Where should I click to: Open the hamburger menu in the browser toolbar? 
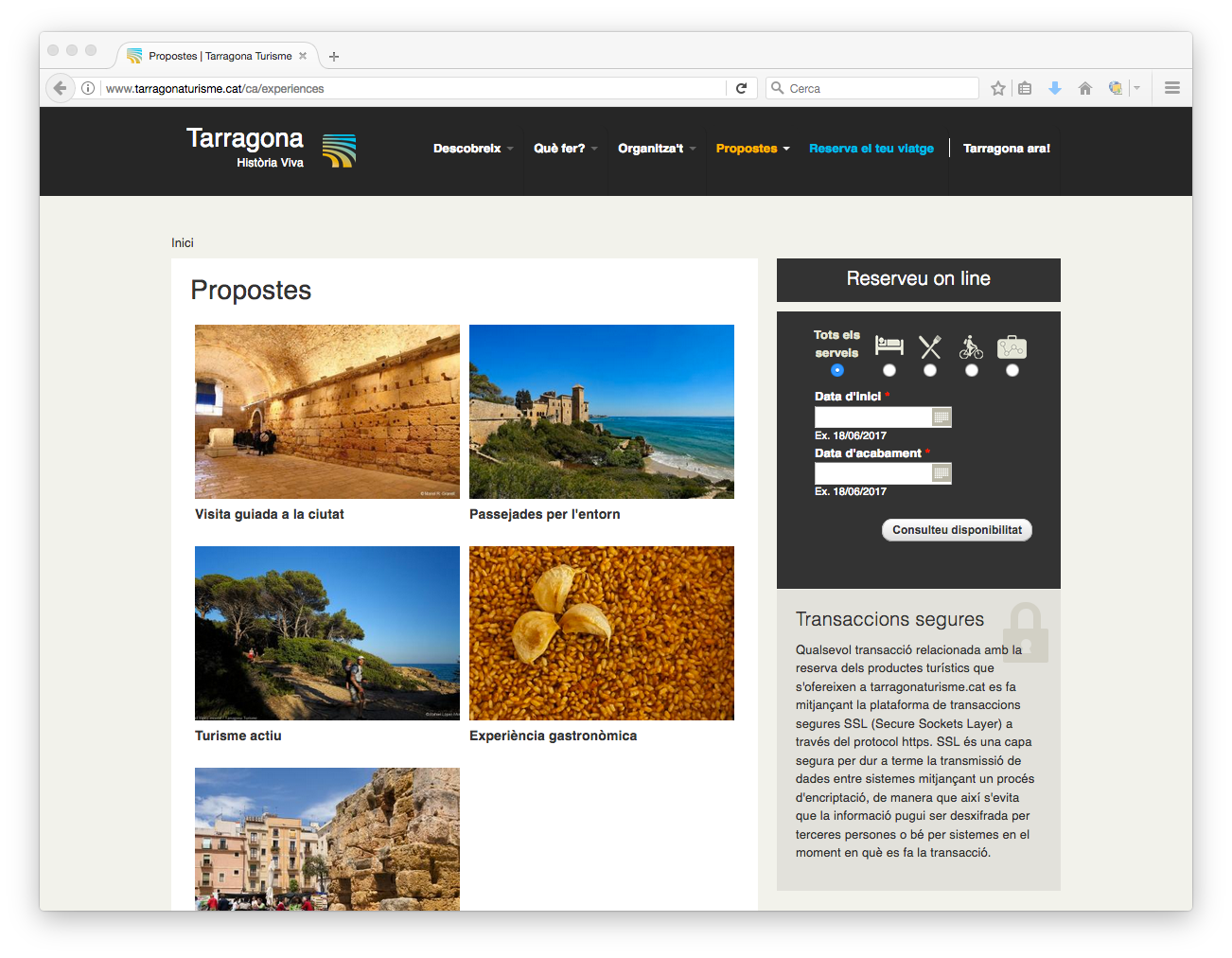pyautogui.click(x=1171, y=88)
